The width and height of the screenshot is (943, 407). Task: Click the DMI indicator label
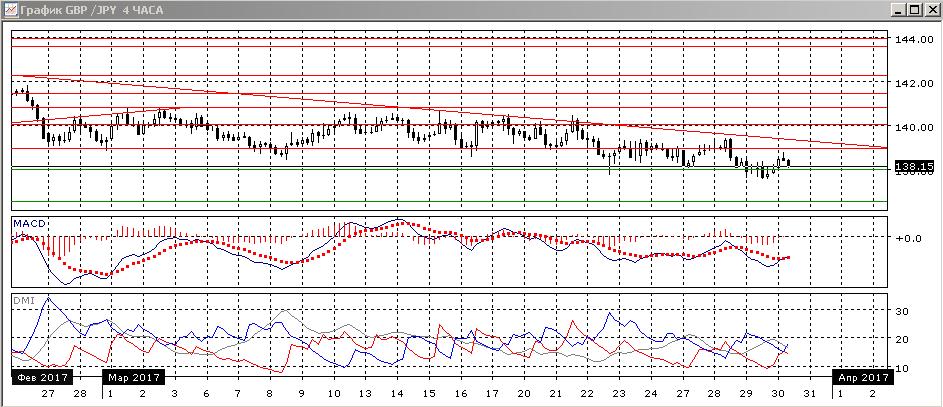coord(22,299)
